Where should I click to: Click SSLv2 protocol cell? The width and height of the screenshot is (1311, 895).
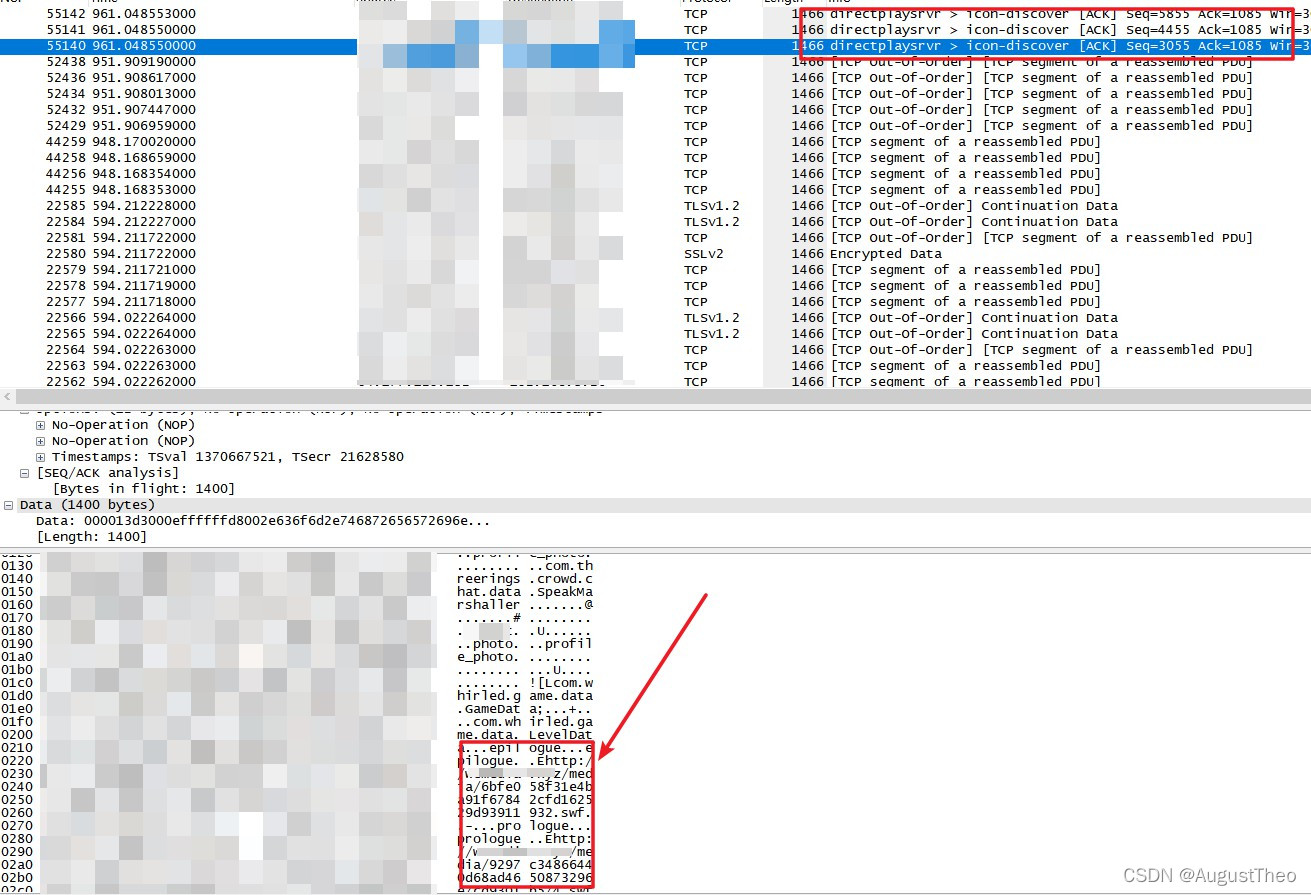tap(705, 254)
